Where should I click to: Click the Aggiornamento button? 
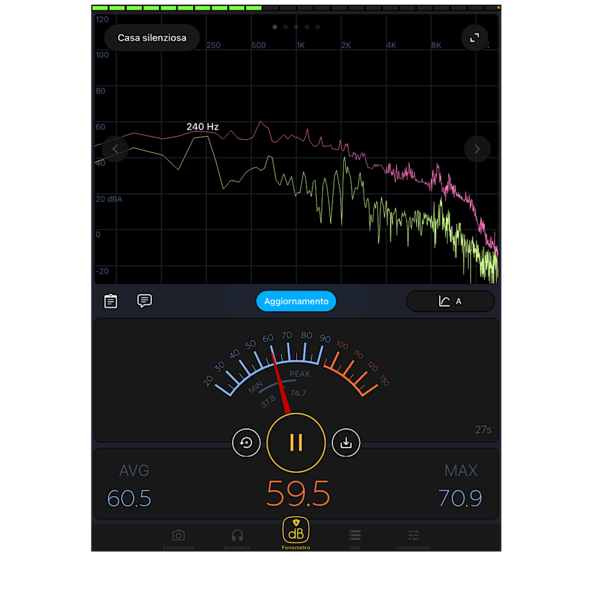296,301
